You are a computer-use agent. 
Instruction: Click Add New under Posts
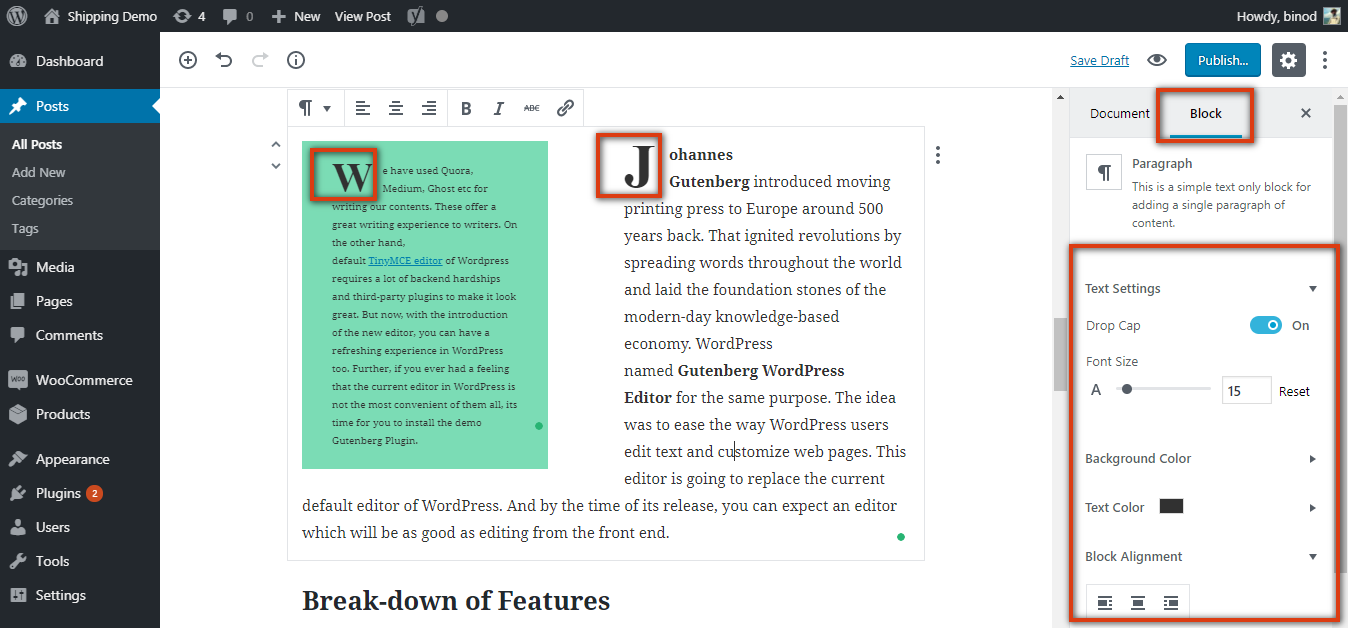coord(39,172)
